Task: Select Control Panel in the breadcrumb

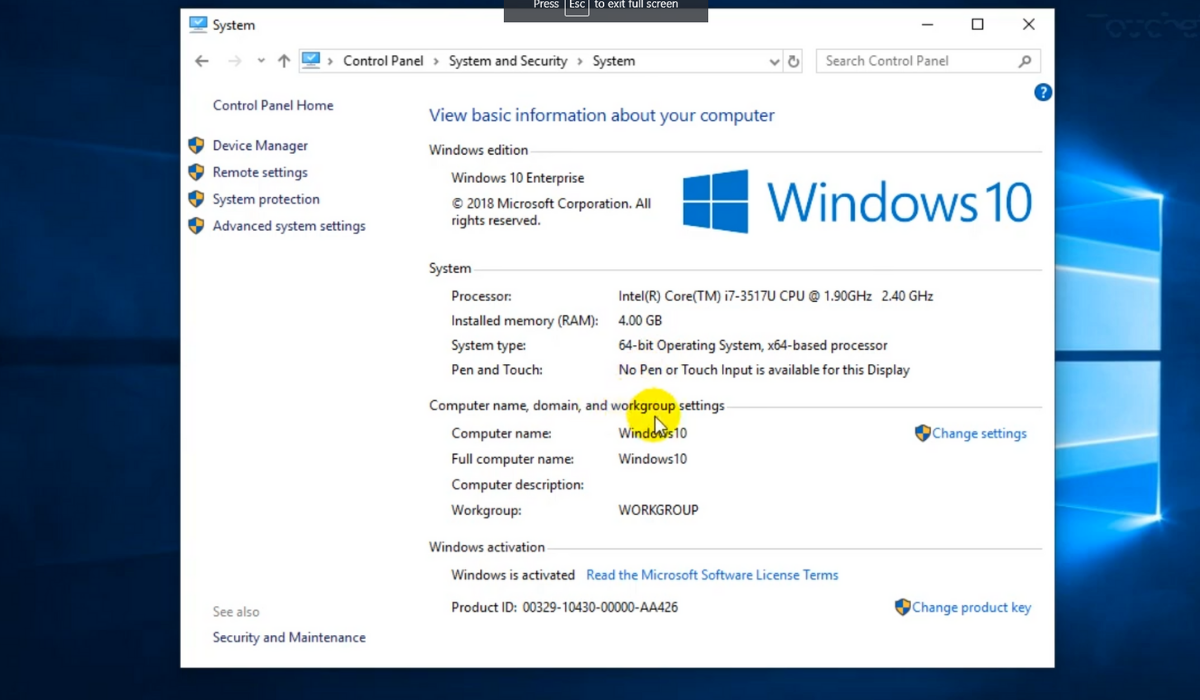Action: tap(383, 61)
